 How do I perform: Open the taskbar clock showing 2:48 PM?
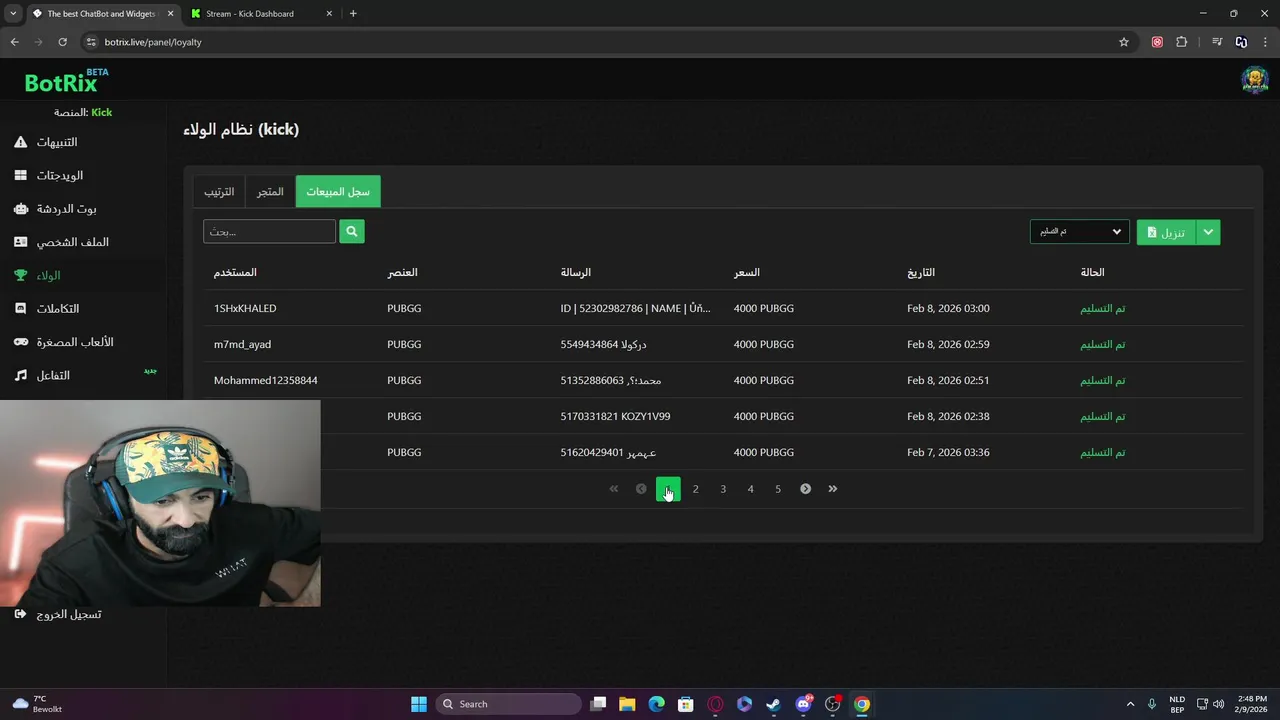pos(1252,704)
